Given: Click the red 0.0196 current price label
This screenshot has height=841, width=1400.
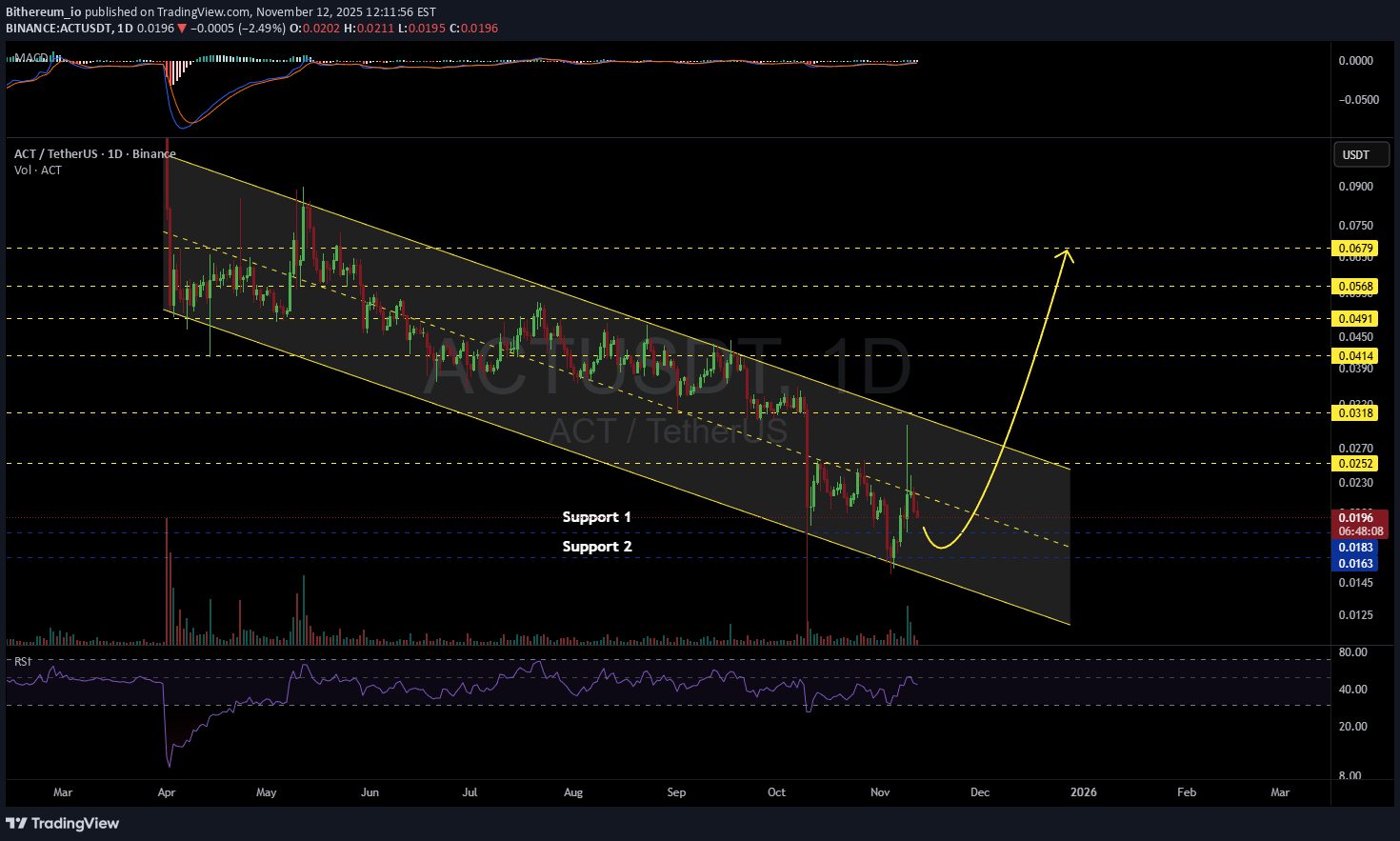Looking at the screenshot, I should [1355, 518].
